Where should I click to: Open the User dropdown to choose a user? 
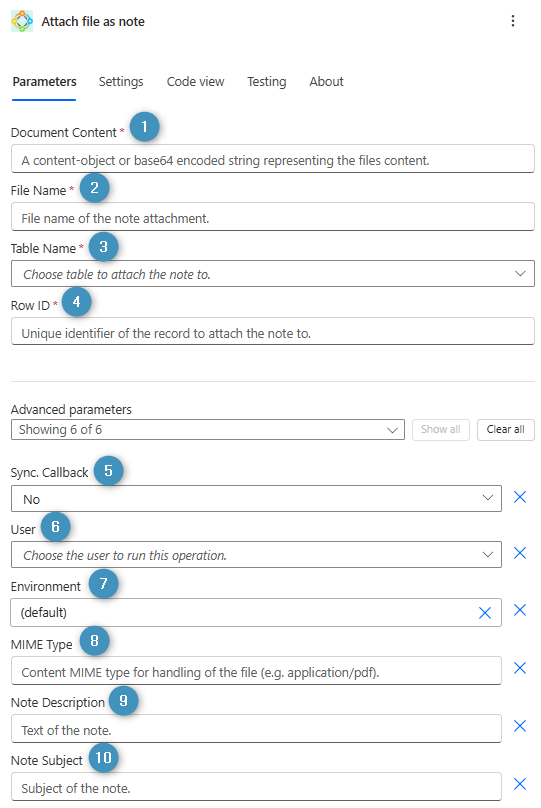point(256,554)
